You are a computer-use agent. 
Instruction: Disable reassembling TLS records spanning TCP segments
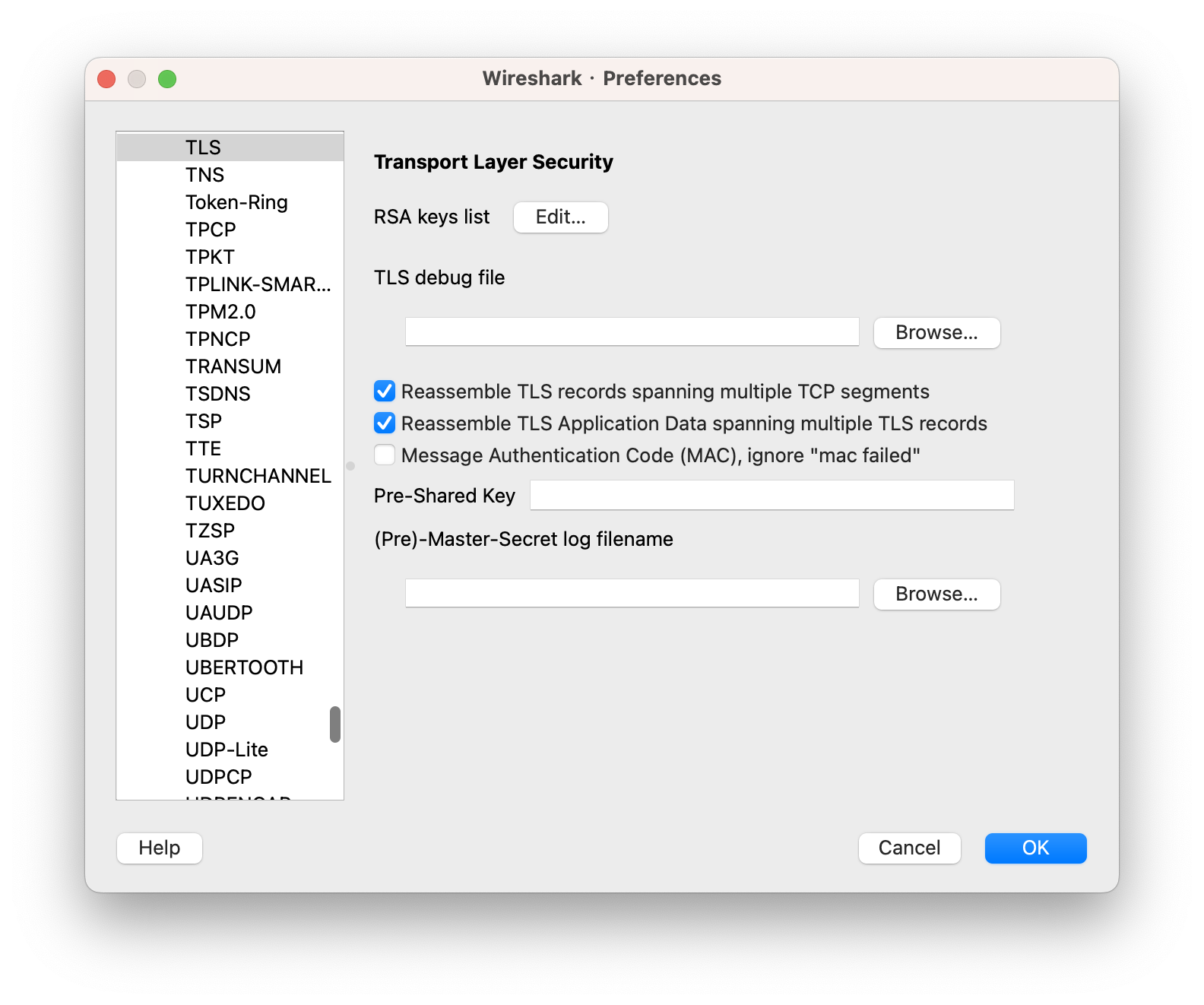[x=385, y=392]
